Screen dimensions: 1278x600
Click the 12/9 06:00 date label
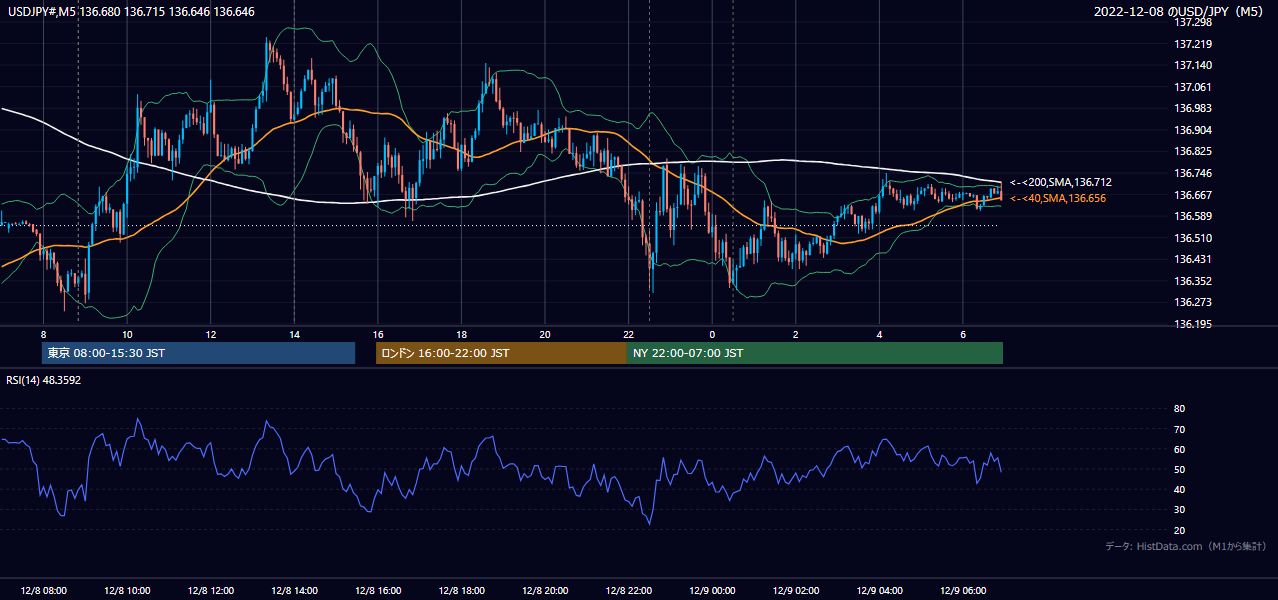point(963,590)
